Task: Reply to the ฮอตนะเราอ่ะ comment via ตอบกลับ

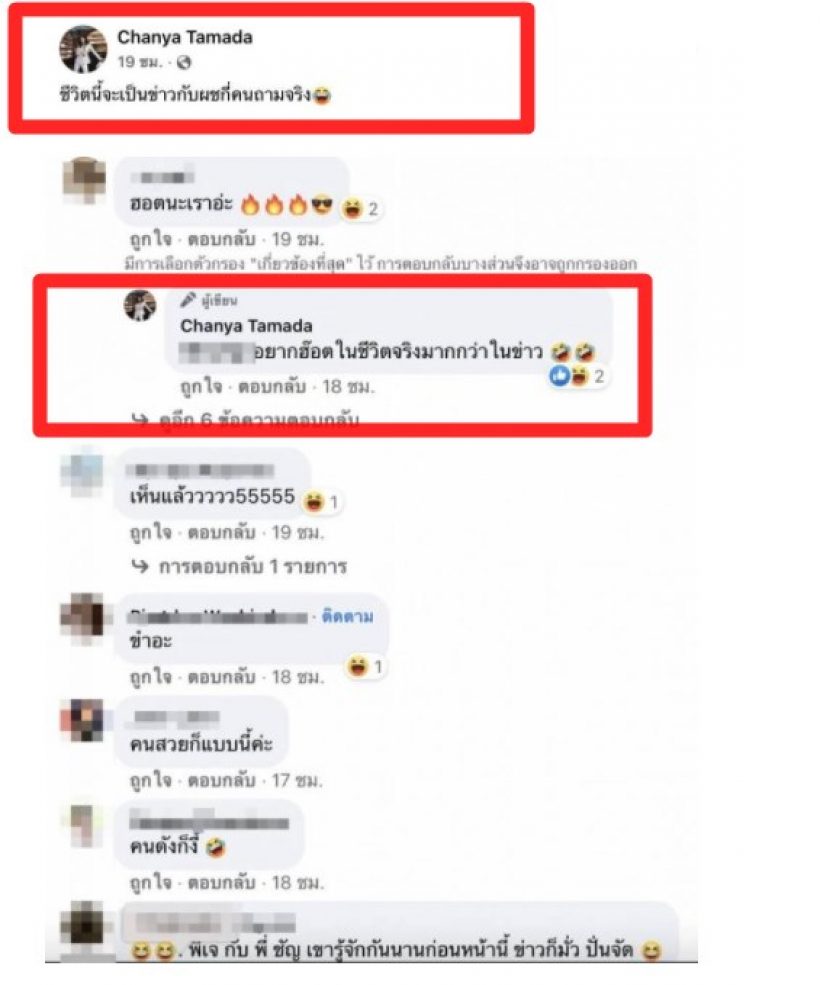Action: tap(221, 239)
